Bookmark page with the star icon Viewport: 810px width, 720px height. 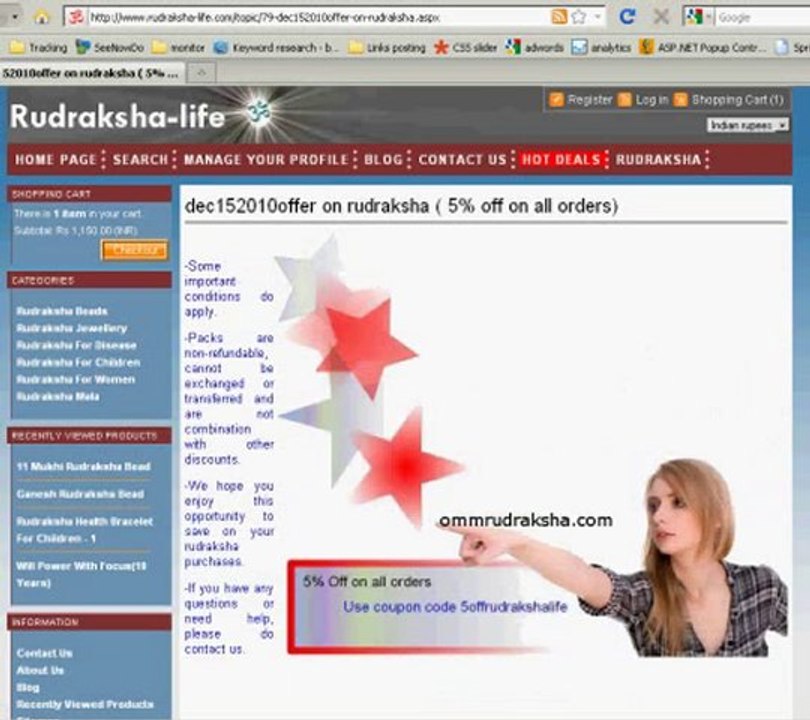pos(579,17)
